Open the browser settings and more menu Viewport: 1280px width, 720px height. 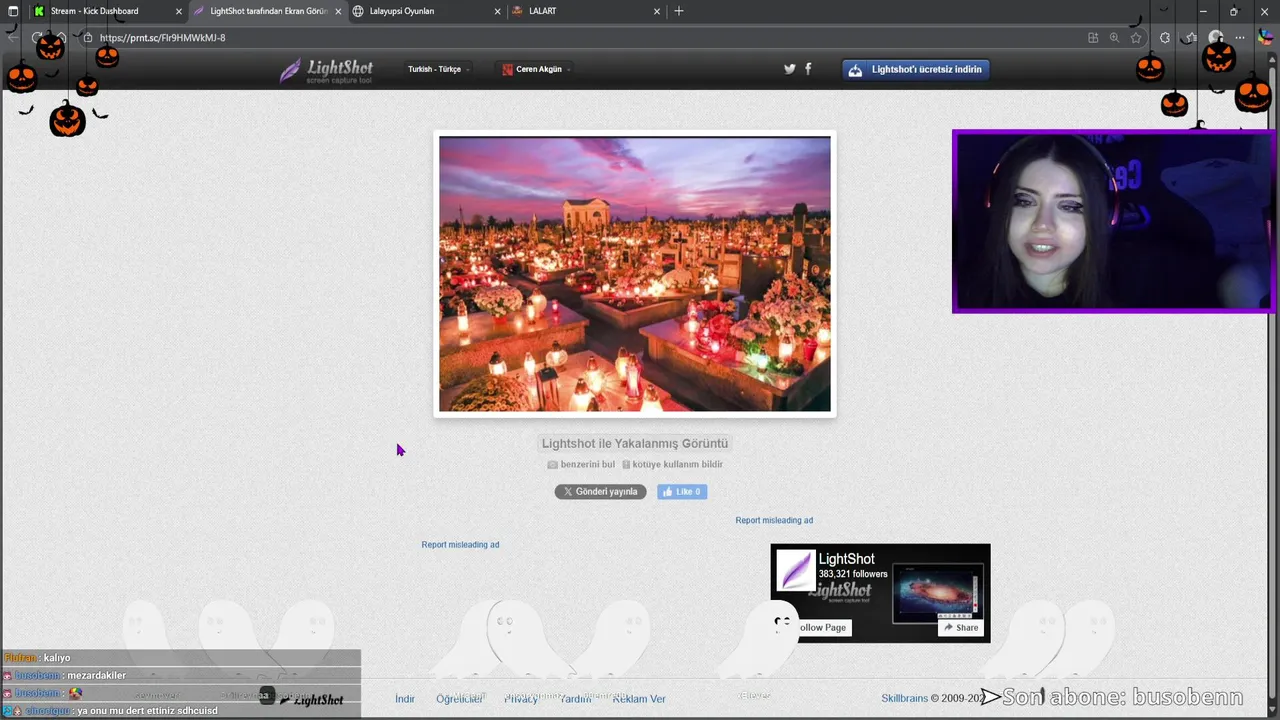coord(1241,38)
